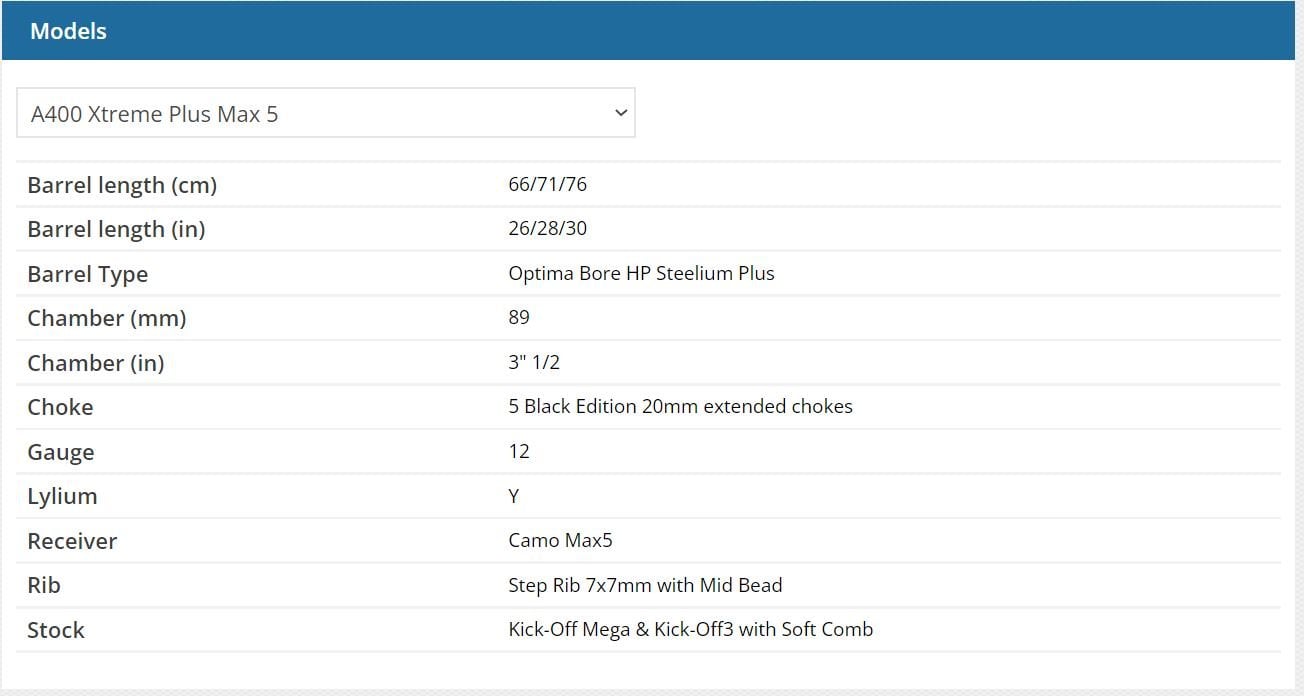The height and width of the screenshot is (696, 1304).
Task: Click the Lylium row label
Action: tap(62, 496)
